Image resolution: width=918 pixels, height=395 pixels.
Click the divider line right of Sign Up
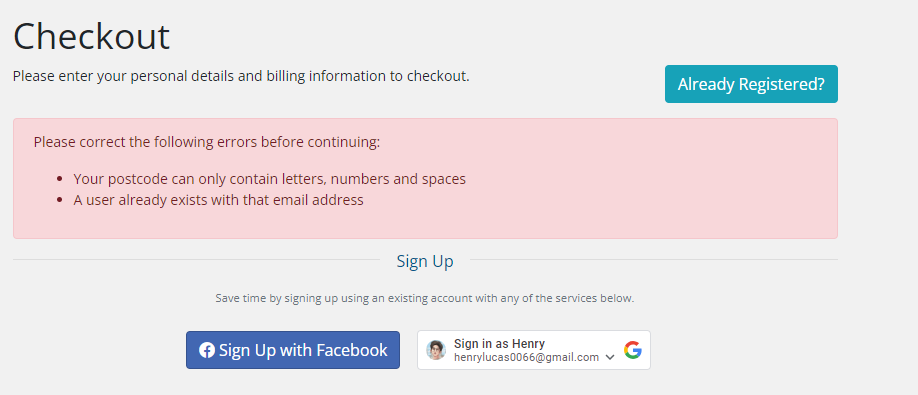653,260
